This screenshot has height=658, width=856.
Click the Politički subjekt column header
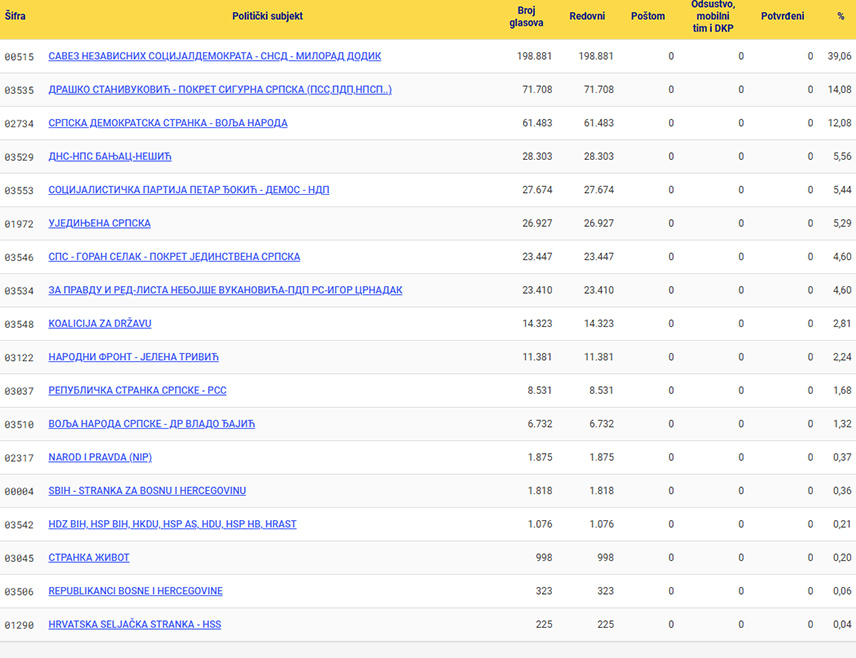pyautogui.click(x=268, y=16)
